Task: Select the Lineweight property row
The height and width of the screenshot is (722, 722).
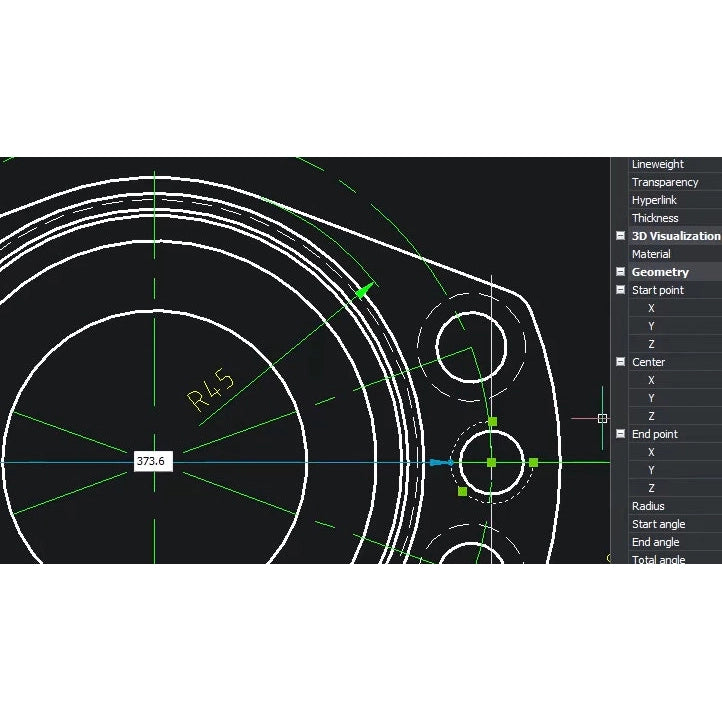Action: point(675,164)
